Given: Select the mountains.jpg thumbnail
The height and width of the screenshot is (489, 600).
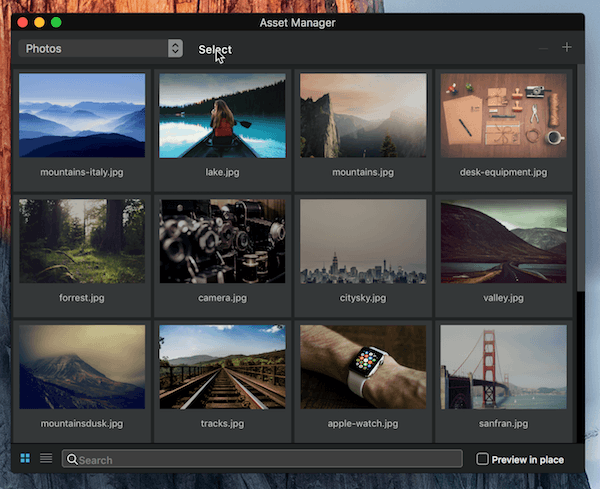Looking at the screenshot, I should (363, 115).
